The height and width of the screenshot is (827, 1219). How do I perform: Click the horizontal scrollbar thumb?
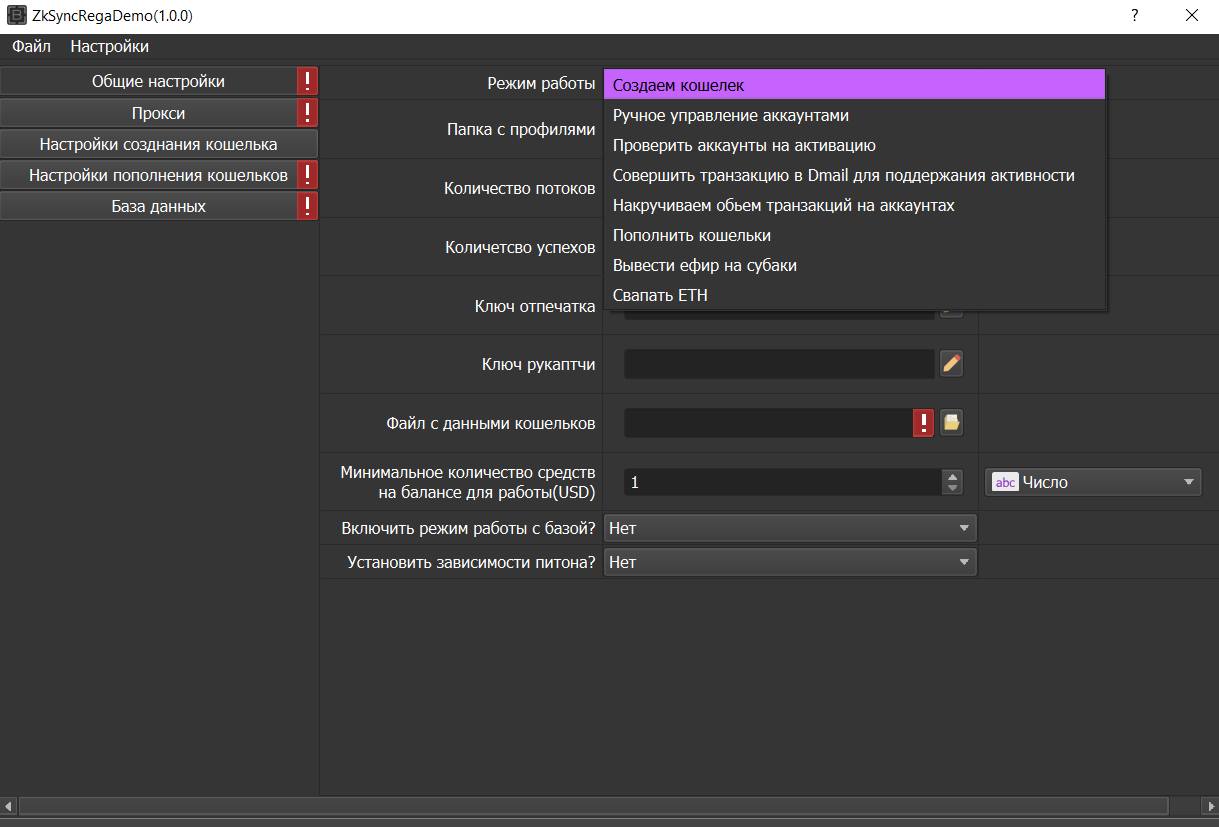tap(593, 806)
